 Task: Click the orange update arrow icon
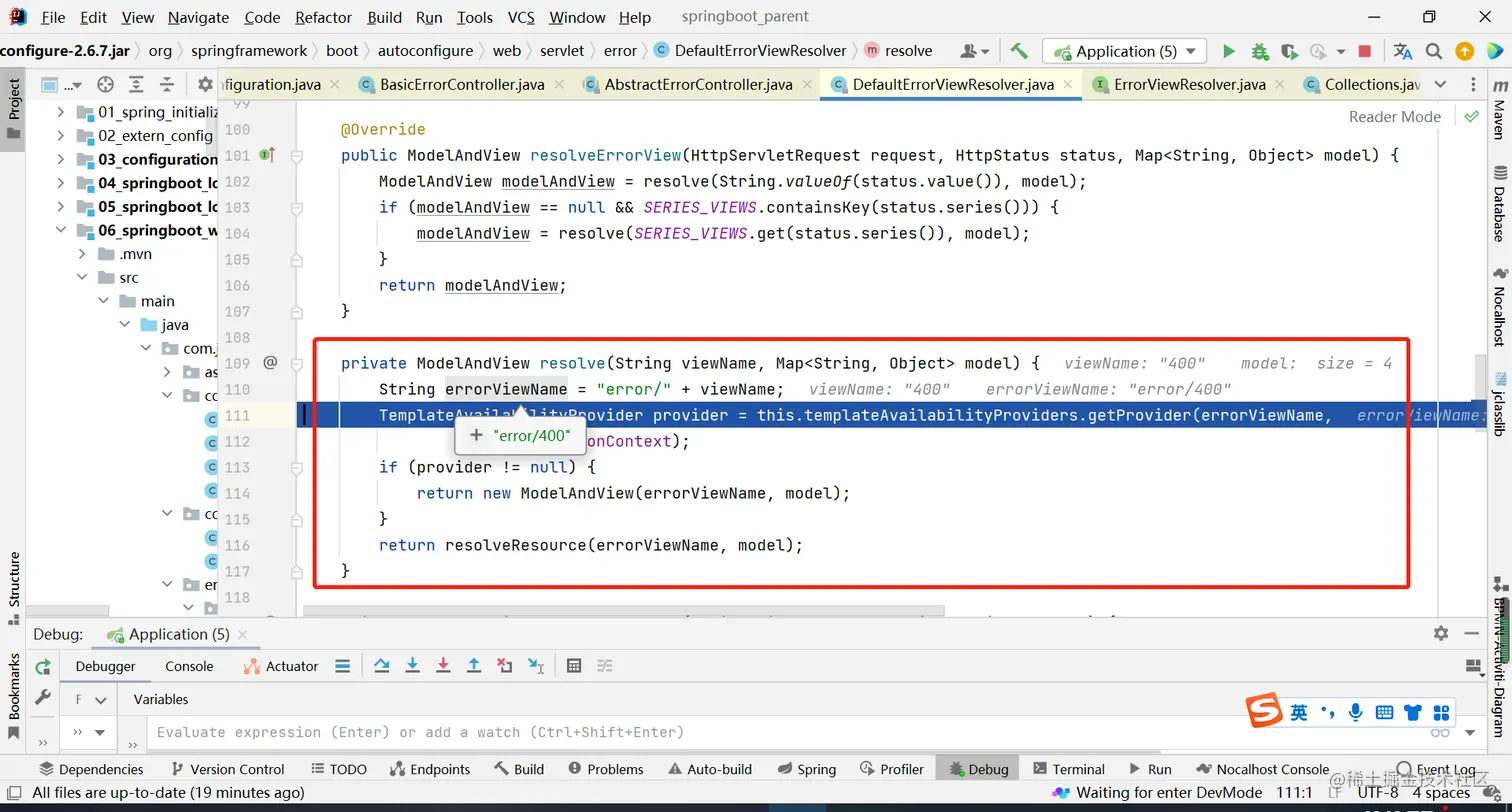click(x=1464, y=51)
